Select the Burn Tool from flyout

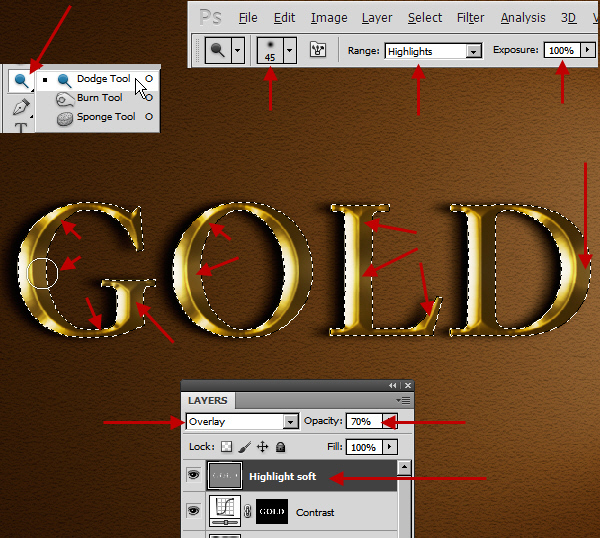coord(99,98)
